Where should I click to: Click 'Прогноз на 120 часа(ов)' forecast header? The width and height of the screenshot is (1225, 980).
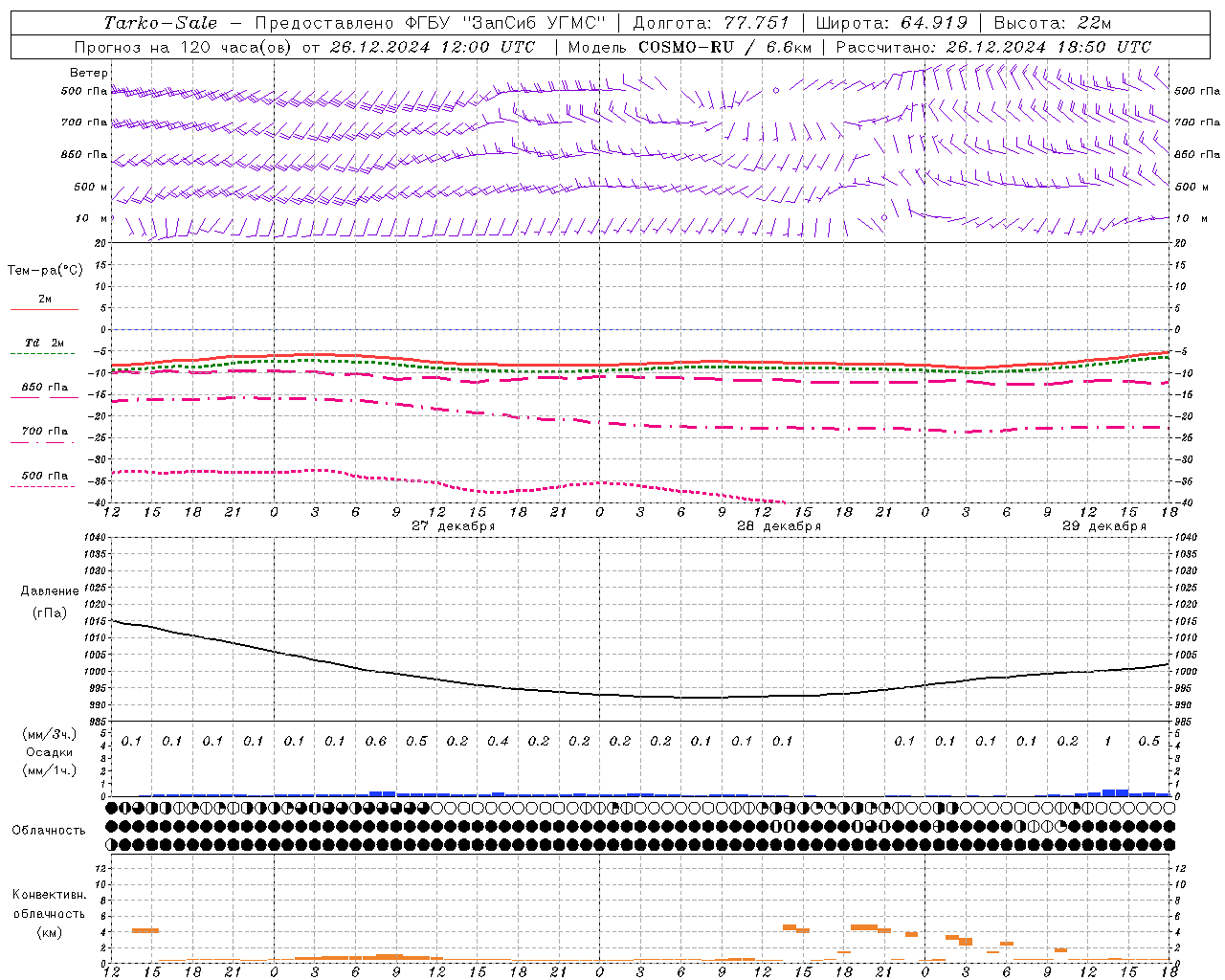[x=184, y=47]
